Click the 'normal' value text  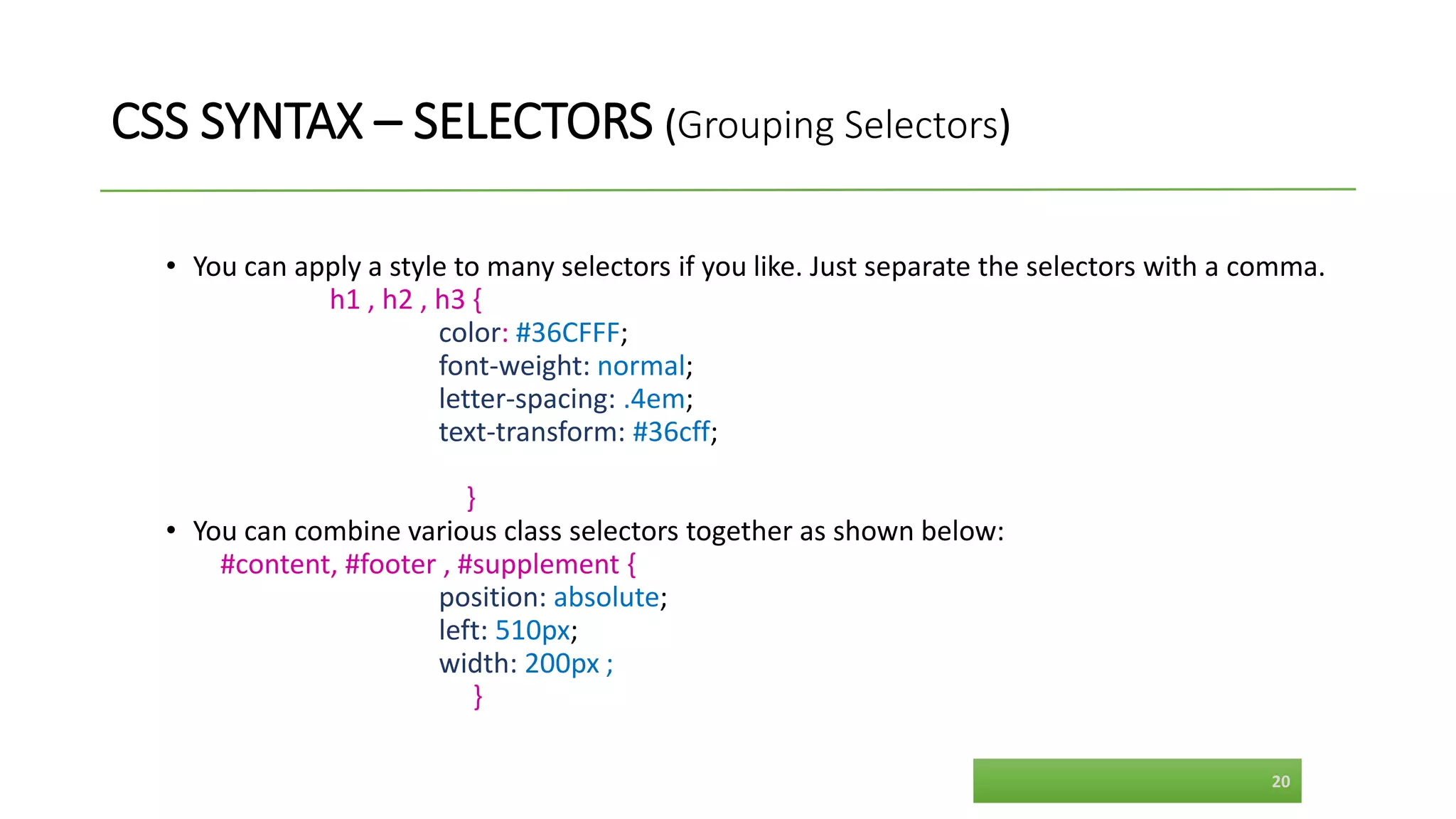641,365
